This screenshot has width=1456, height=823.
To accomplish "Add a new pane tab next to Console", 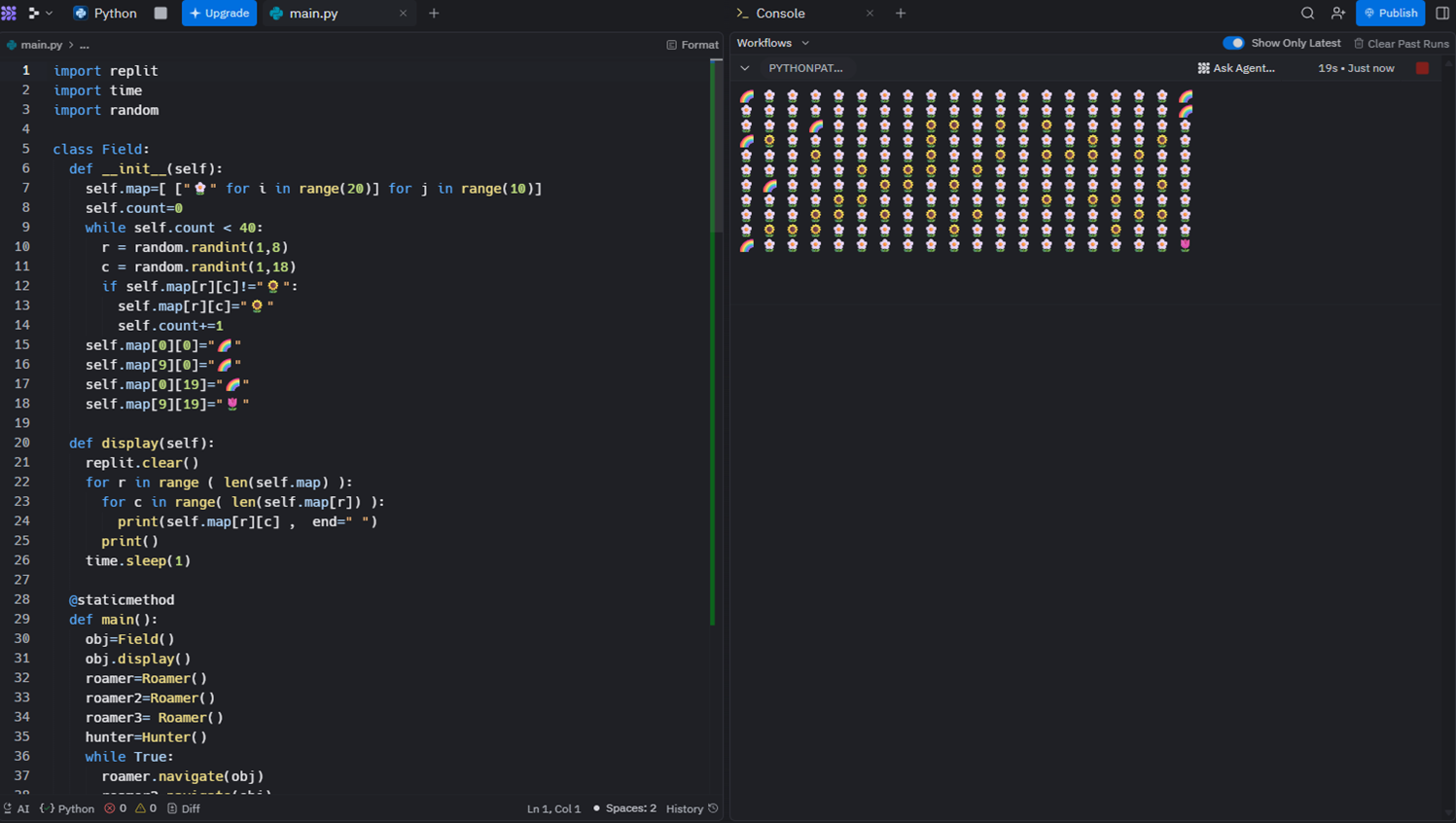I will pyautogui.click(x=901, y=14).
